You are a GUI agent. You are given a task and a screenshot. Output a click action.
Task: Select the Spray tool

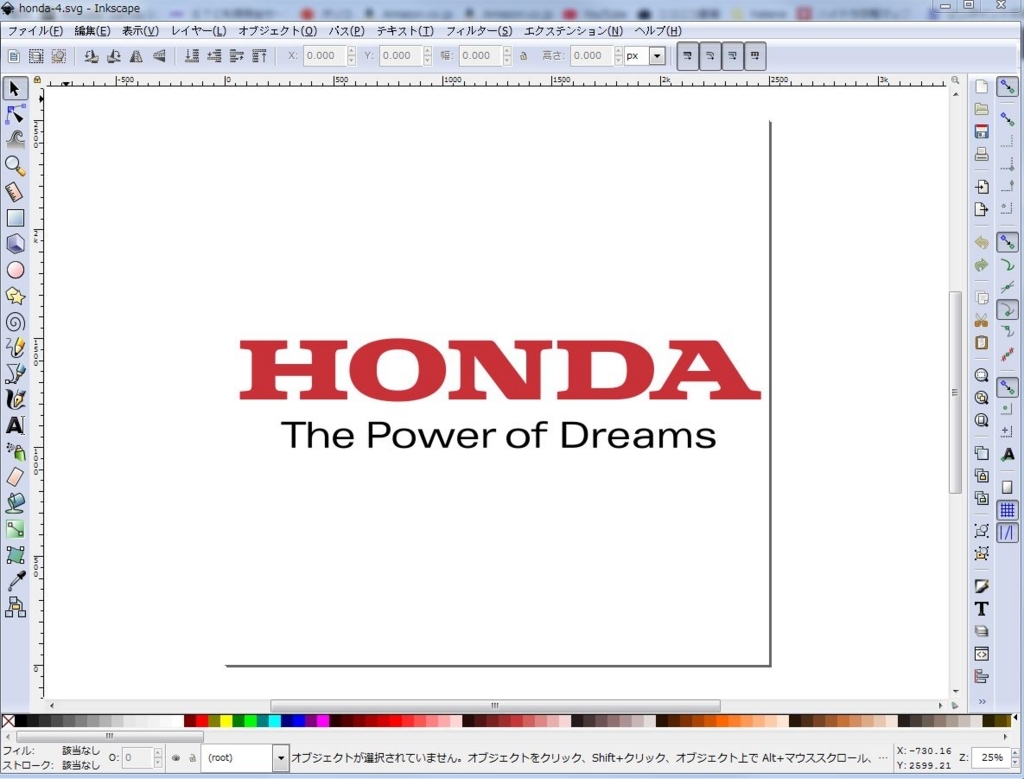(x=15, y=451)
